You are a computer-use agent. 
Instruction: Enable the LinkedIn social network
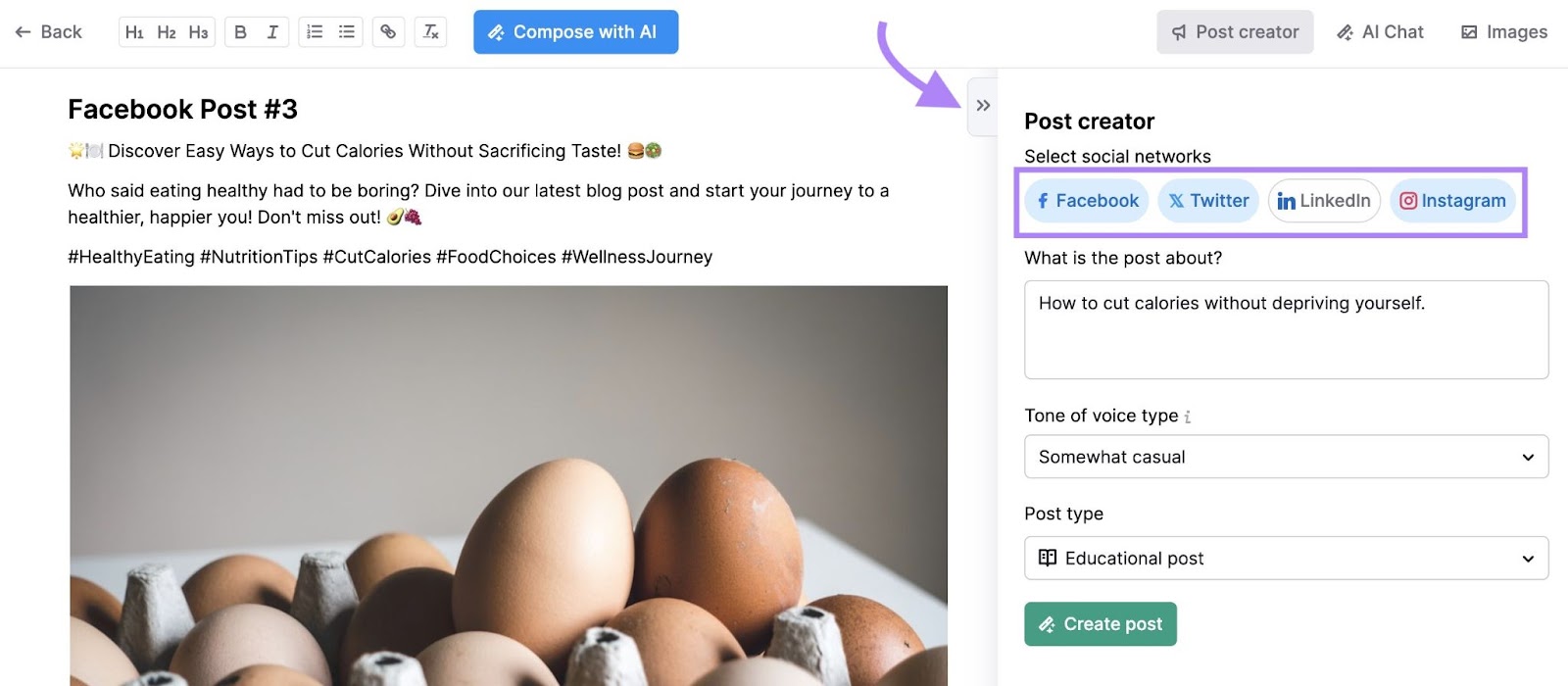[x=1324, y=201]
